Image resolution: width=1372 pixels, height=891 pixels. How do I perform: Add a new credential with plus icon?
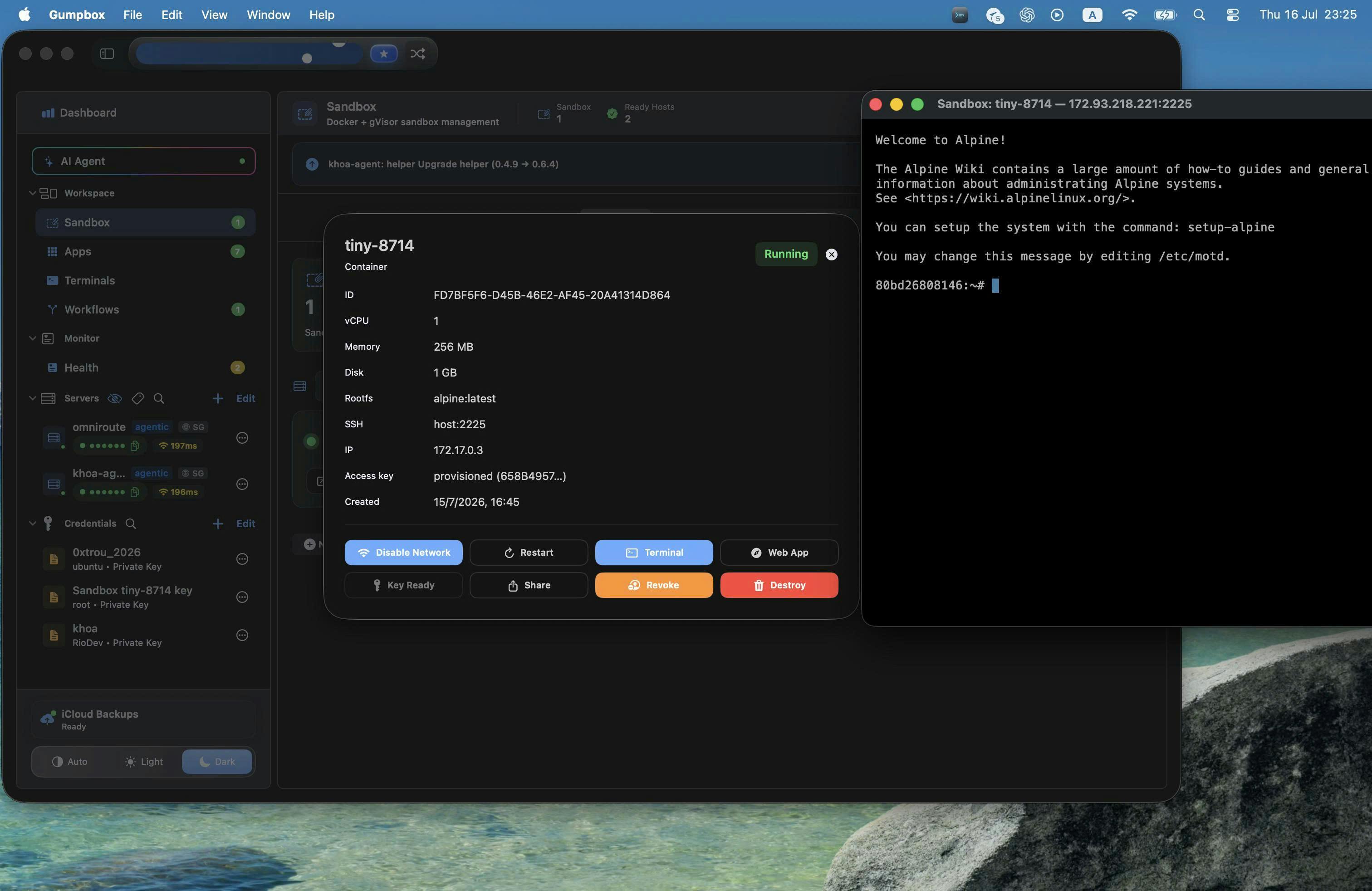tap(217, 524)
